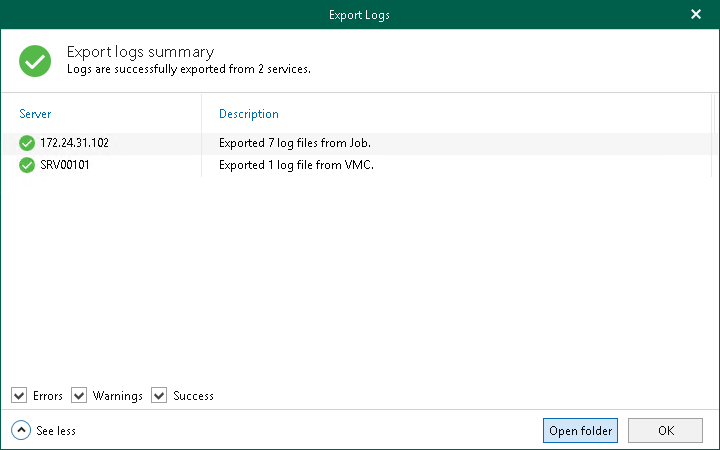Image resolution: width=720 pixels, height=450 pixels.
Task: Click the Export logs summary heading
Action: click(x=139, y=52)
